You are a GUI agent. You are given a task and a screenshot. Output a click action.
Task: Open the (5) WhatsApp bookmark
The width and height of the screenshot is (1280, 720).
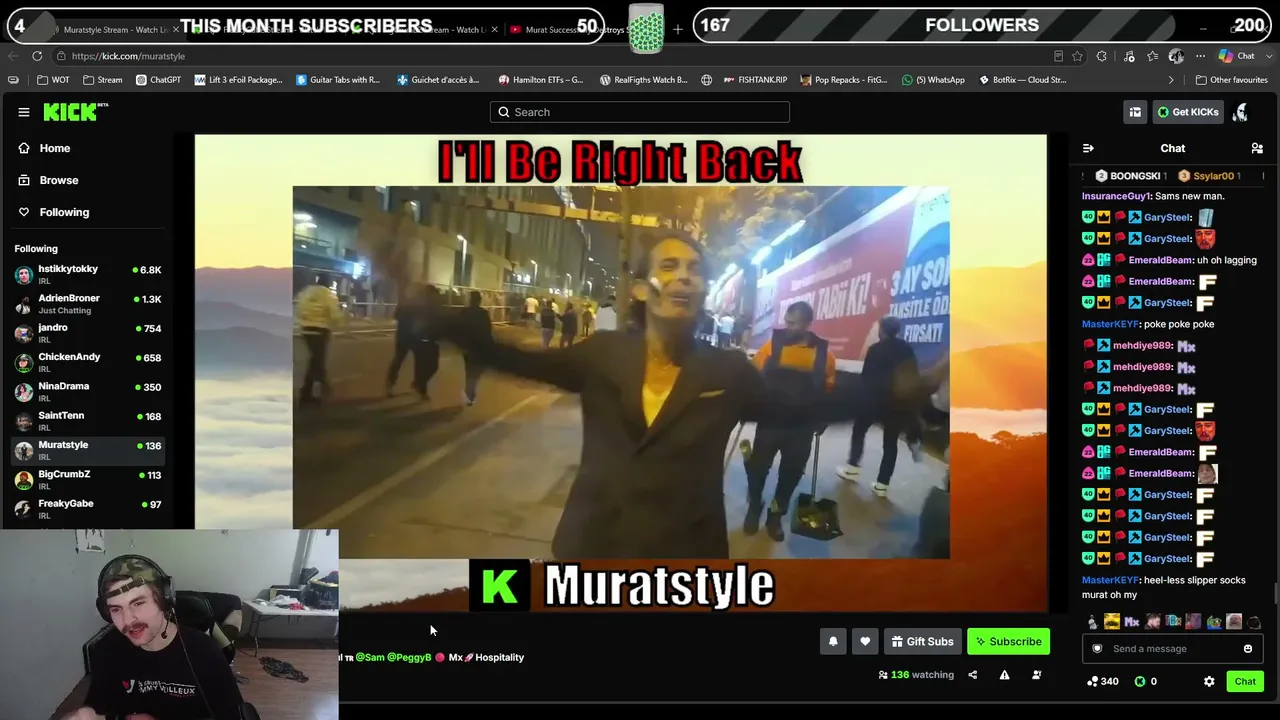[933, 80]
